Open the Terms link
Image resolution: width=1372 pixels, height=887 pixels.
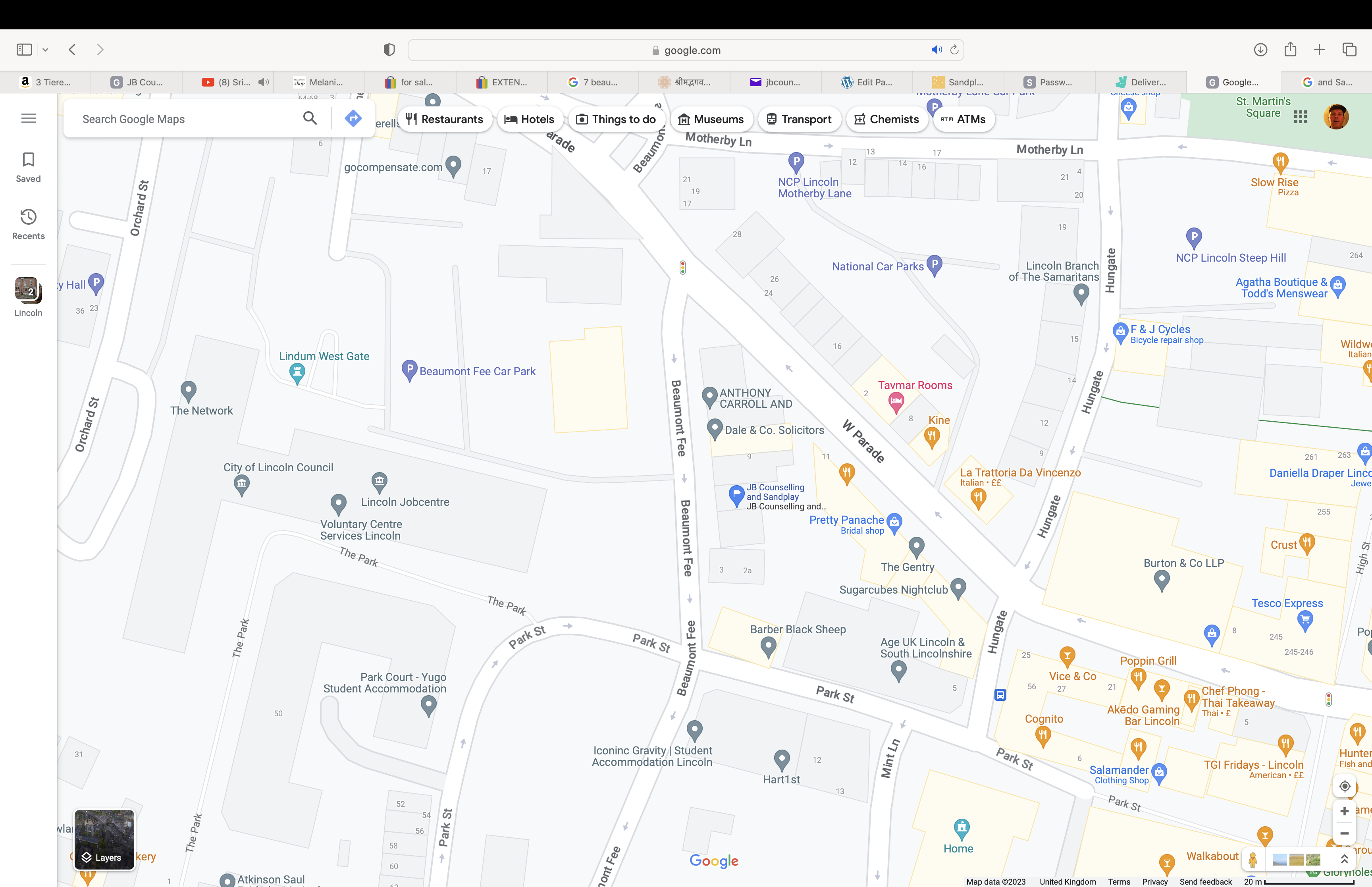[1119, 881]
